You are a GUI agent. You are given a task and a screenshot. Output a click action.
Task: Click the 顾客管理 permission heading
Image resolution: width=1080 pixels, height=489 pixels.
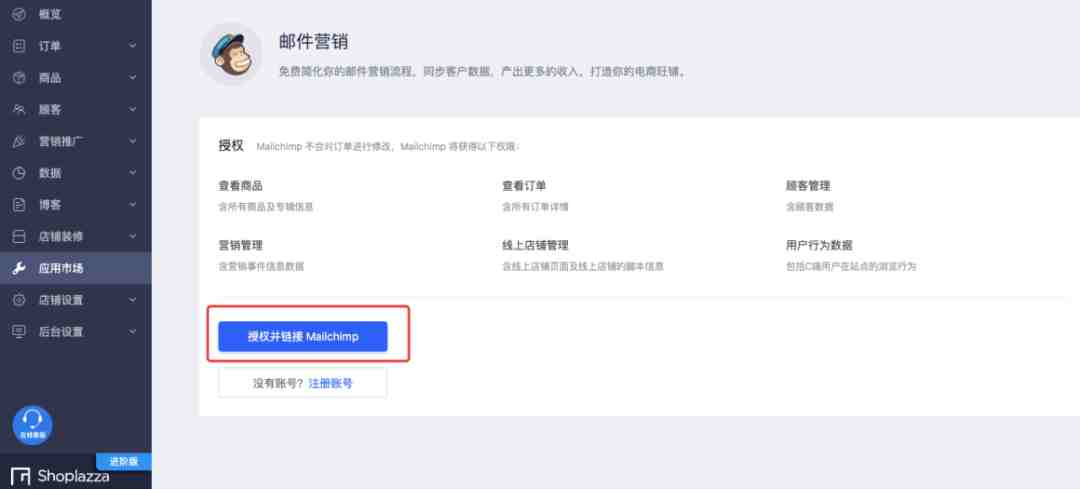tap(808, 186)
